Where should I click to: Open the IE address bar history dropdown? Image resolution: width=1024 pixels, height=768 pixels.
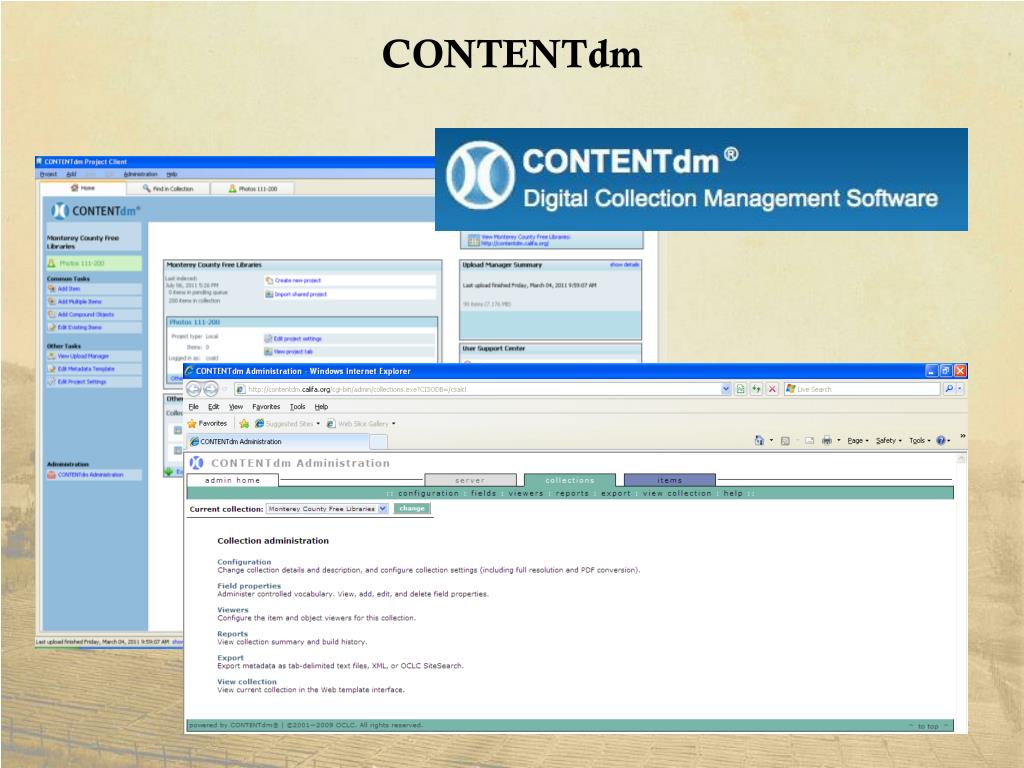click(726, 389)
